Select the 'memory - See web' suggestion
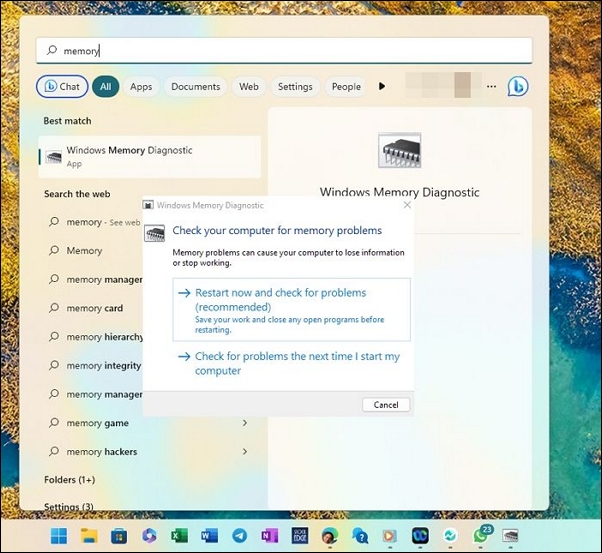The width and height of the screenshot is (602, 553). (x=94, y=222)
